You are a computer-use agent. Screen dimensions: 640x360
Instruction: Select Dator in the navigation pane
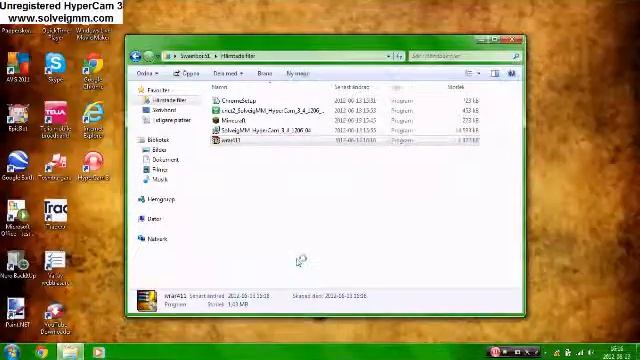(154, 219)
